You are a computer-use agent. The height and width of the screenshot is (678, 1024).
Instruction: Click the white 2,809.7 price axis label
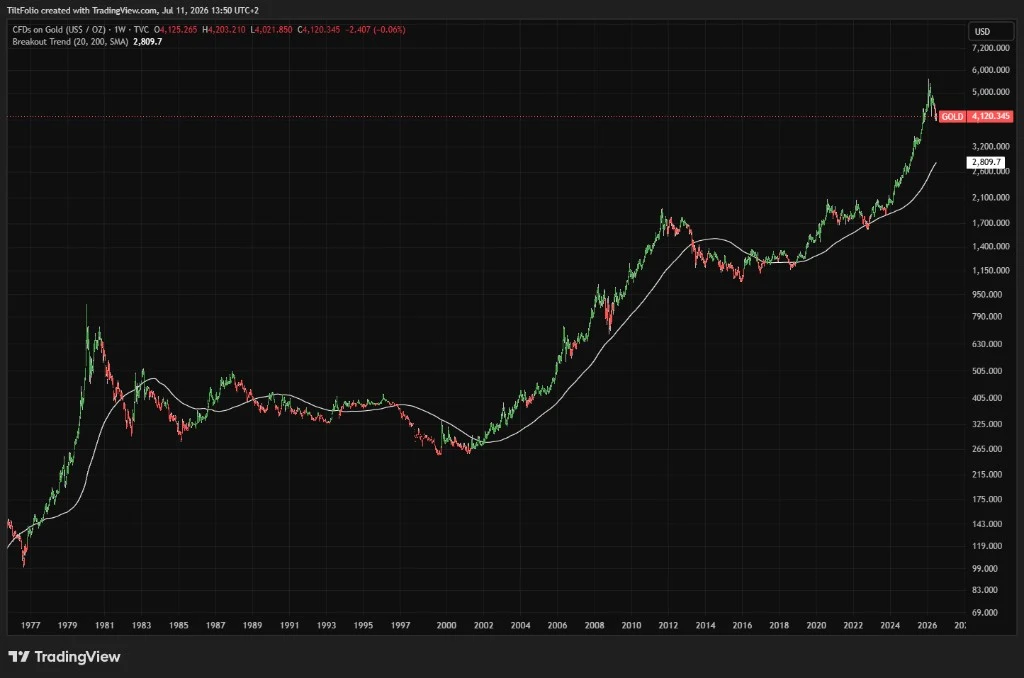click(986, 162)
